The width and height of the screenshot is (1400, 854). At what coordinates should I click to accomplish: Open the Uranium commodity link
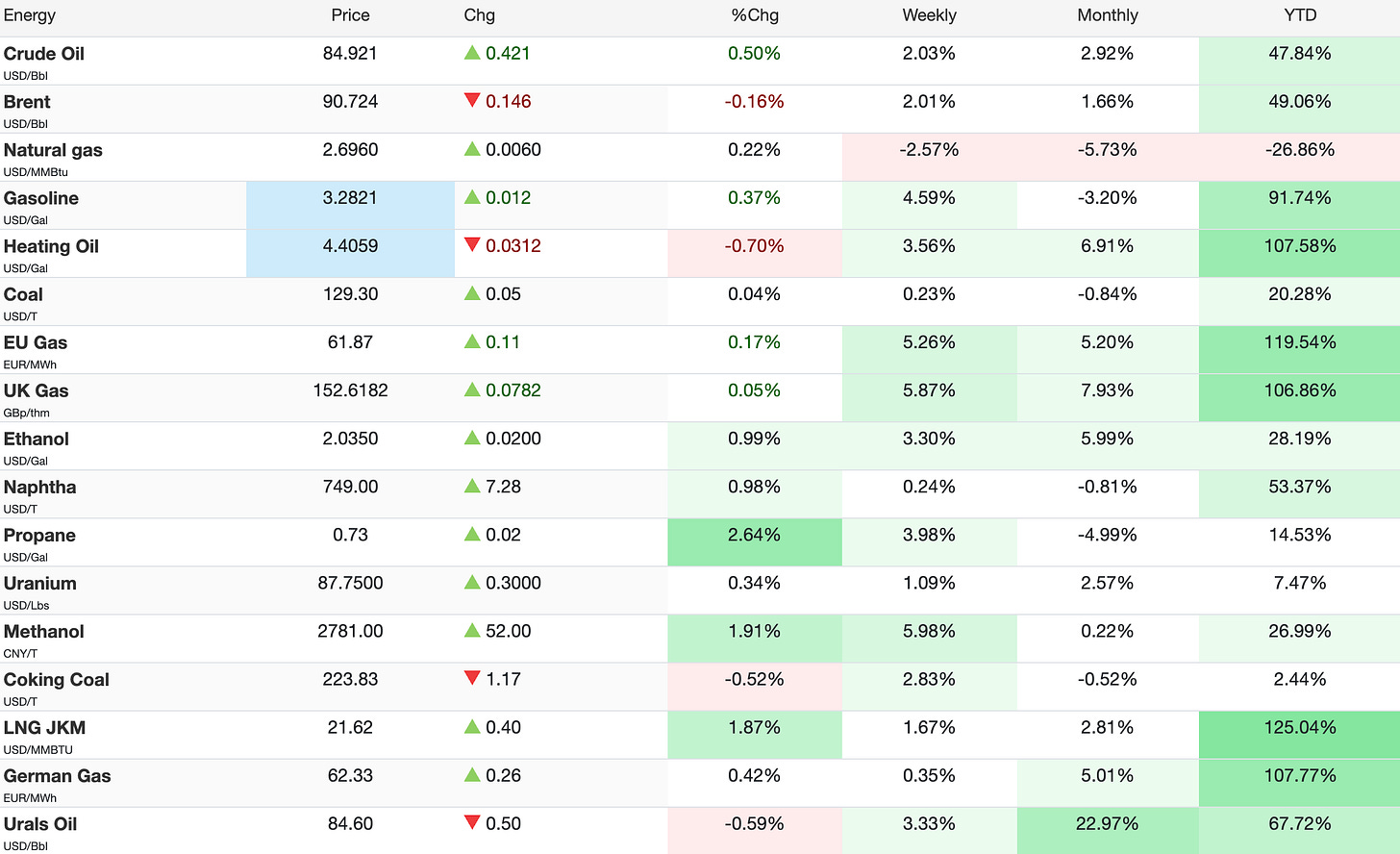[x=40, y=583]
